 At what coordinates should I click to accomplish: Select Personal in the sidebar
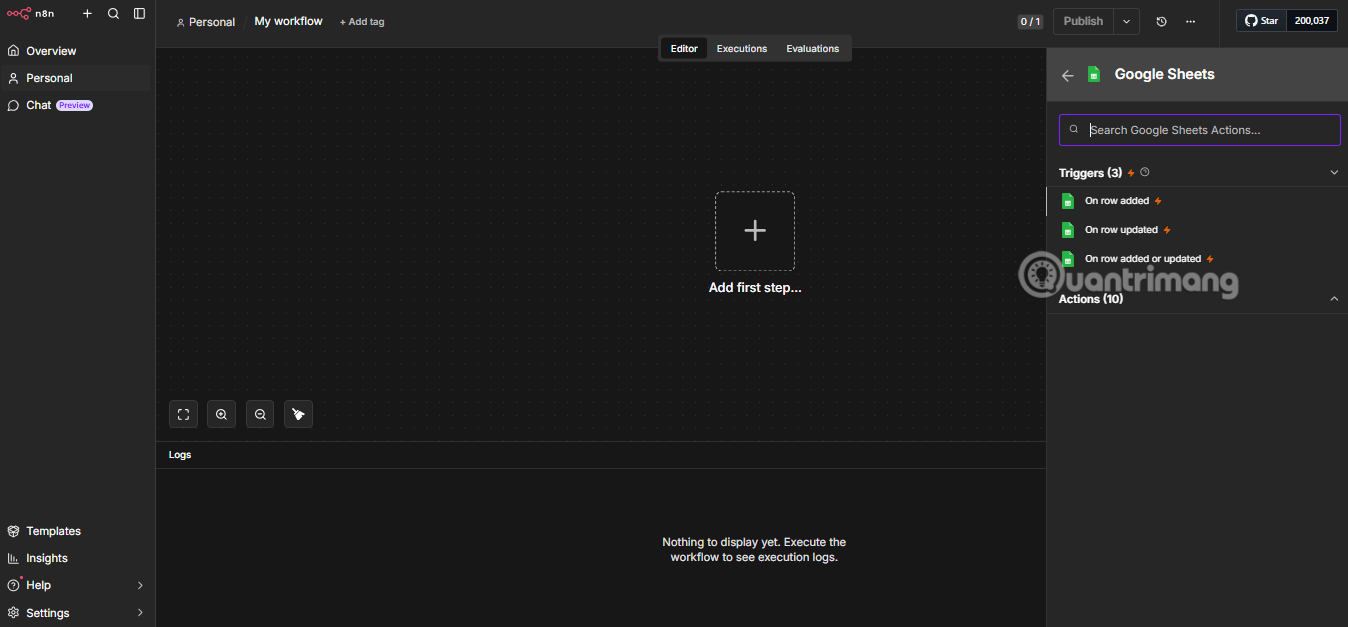tap(77, 78)
